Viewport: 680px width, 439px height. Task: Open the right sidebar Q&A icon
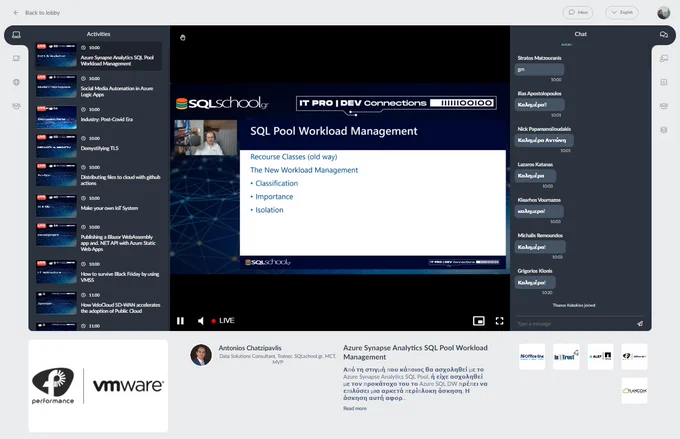[664, 58]
